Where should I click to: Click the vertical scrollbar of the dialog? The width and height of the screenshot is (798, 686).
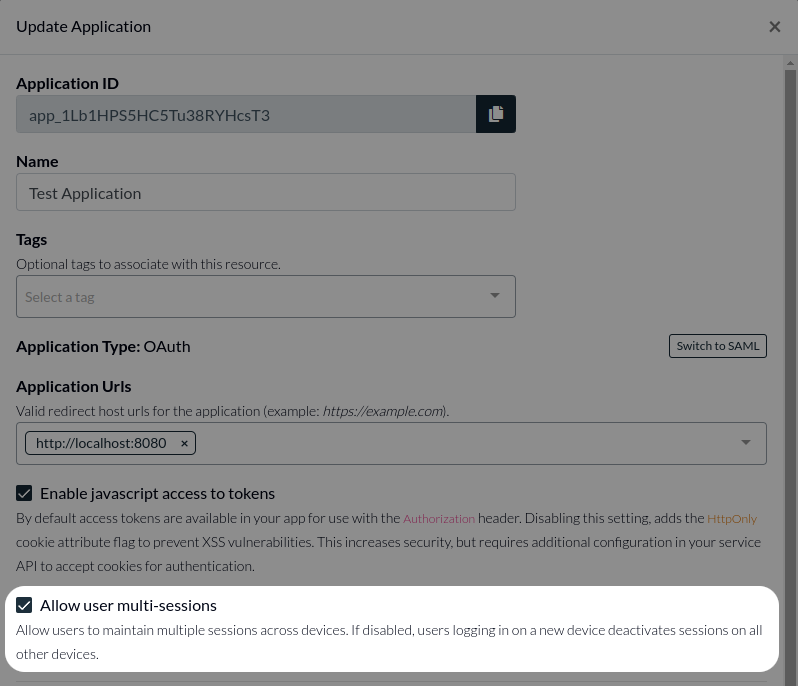click(790, 350)
